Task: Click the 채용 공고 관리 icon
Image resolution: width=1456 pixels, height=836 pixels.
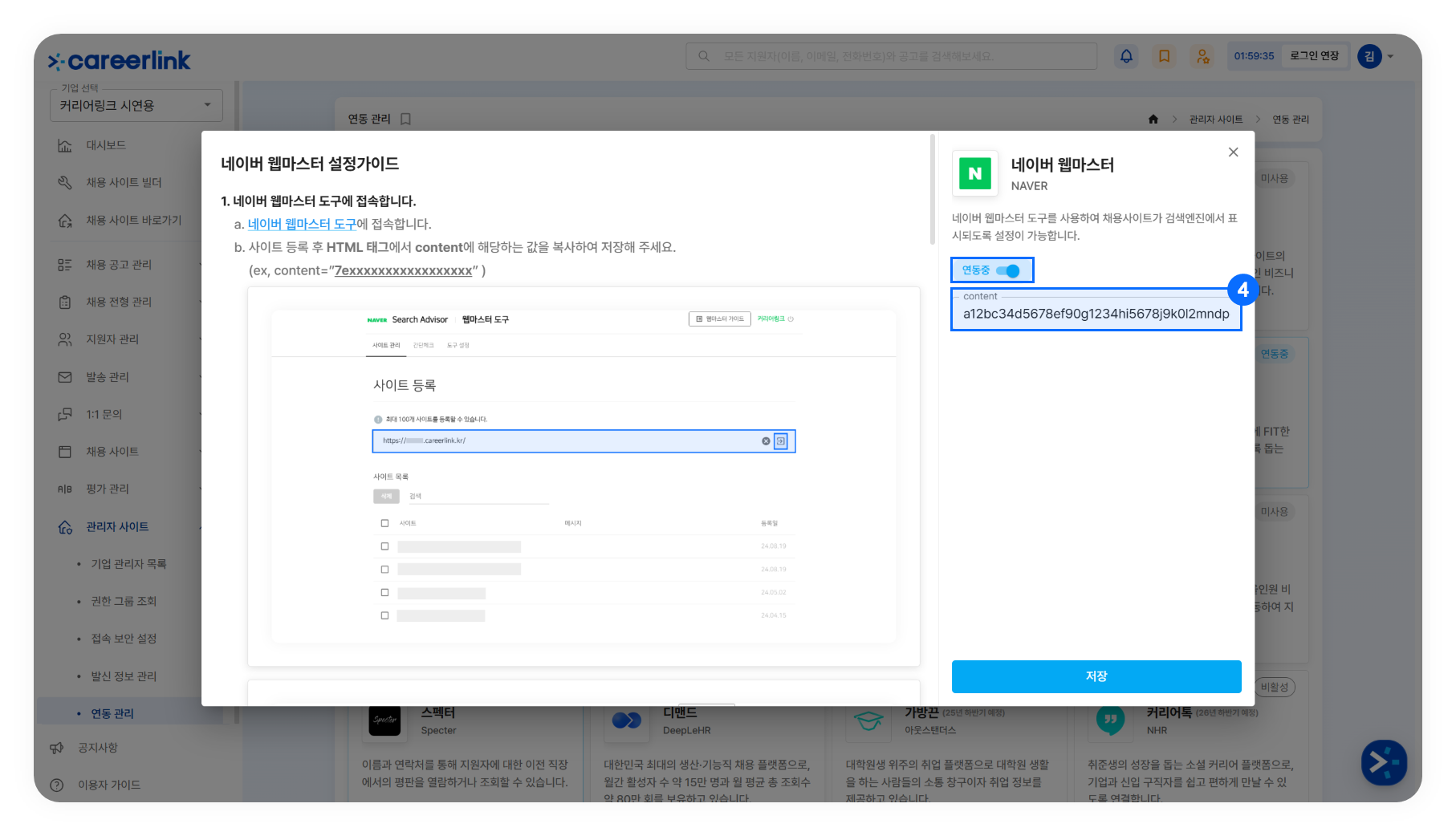Action: click(x=65, y=265)
